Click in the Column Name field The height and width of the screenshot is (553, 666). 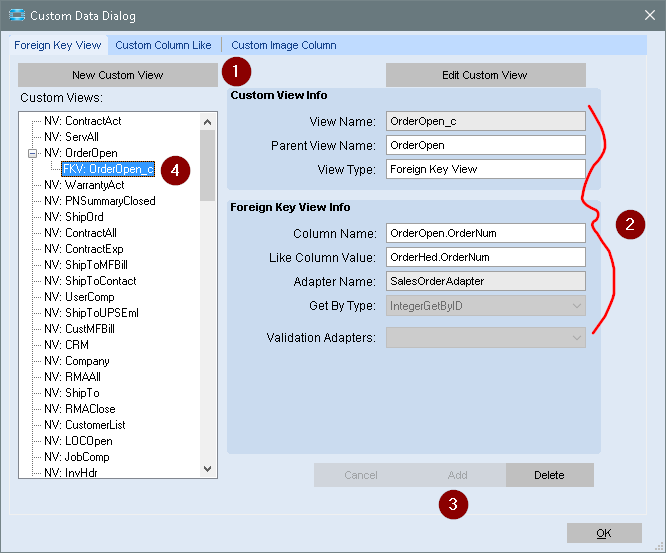coord(485,233)
